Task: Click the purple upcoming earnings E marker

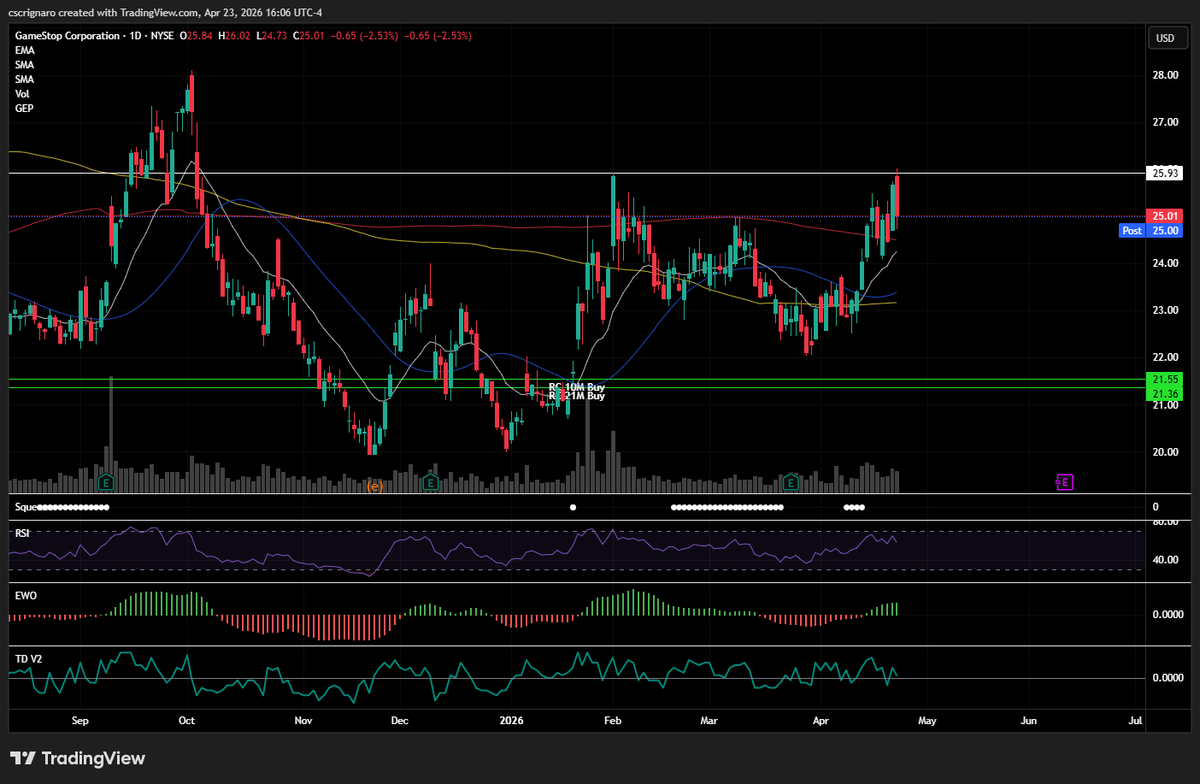Action: point(1064,482)
